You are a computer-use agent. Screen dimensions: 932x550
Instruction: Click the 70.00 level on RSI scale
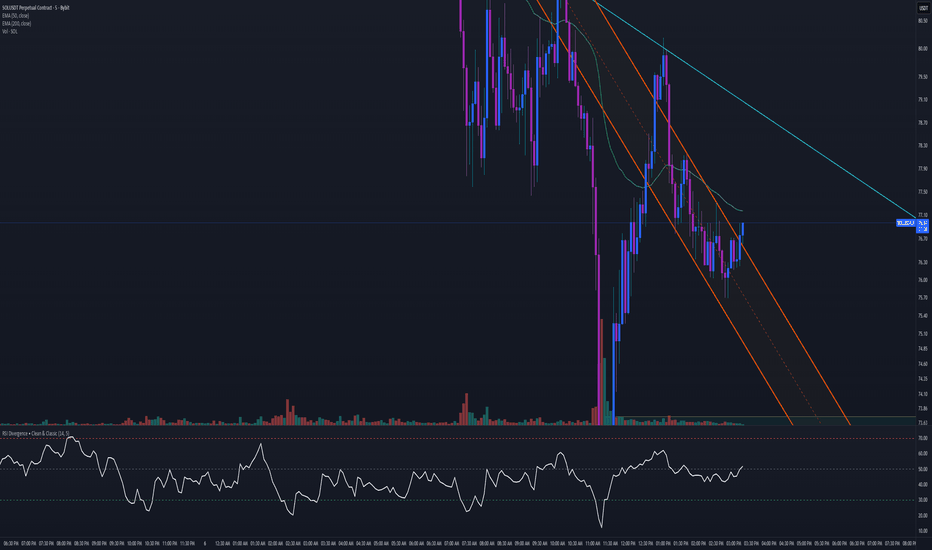(x=922, y=438)
